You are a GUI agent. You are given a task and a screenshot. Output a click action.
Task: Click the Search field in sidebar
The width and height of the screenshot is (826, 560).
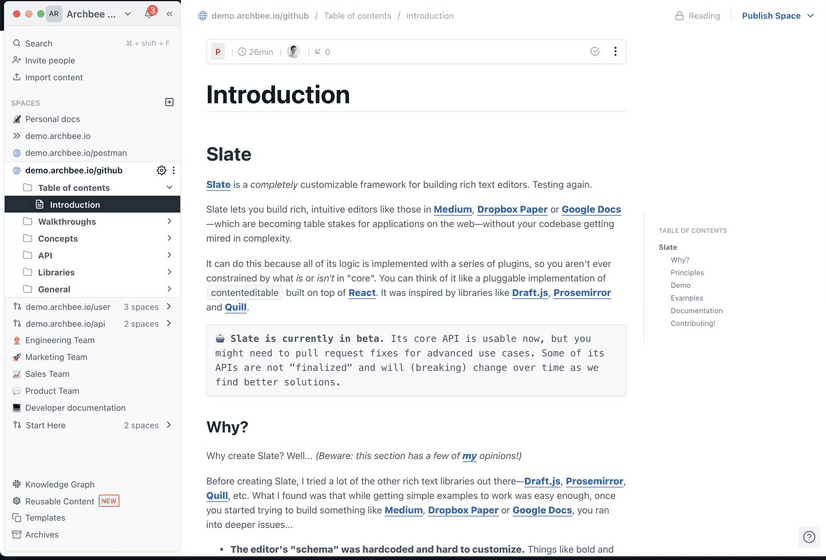click(39, 44)
